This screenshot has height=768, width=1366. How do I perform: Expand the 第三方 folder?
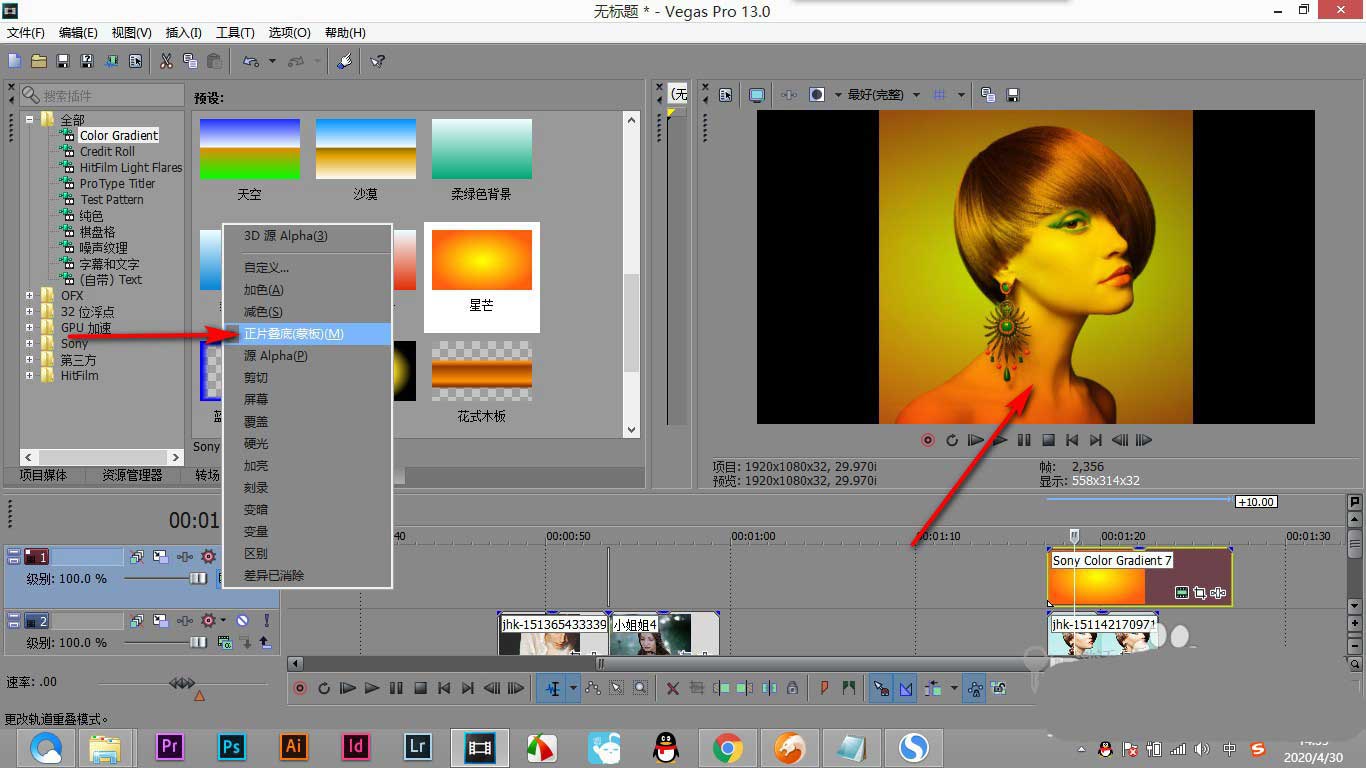pos(30,360)
